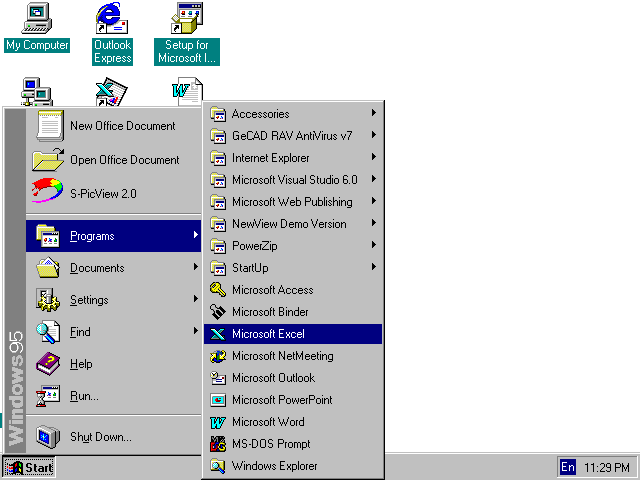The image size is (640, 480).
Task: Expand the Find submenu arrow
Action: click(x=196, y=331)
